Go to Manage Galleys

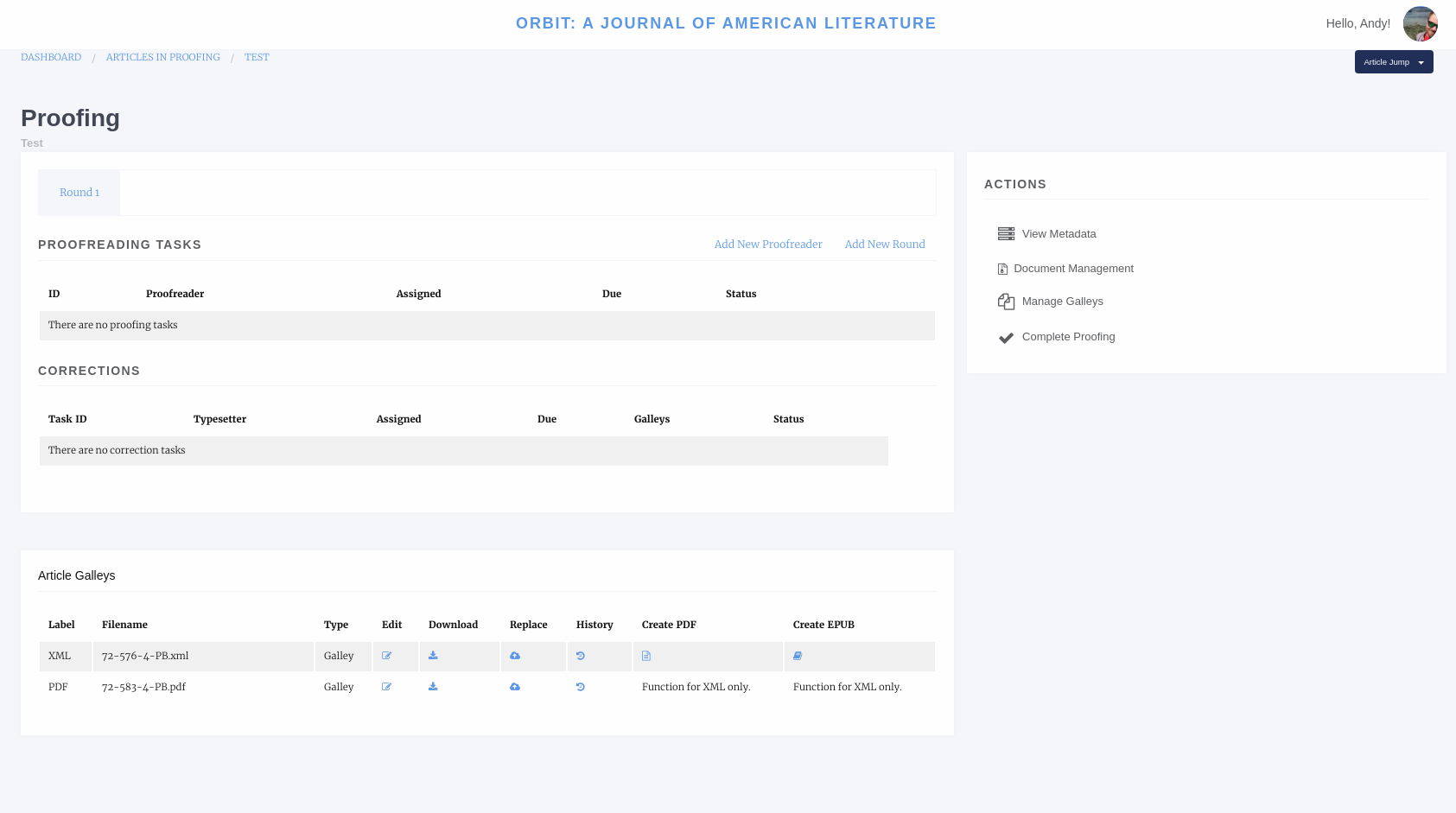[1061, 302]
